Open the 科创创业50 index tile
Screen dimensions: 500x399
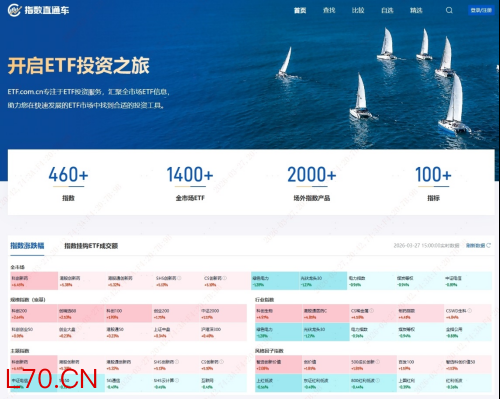tap(34, 332)
